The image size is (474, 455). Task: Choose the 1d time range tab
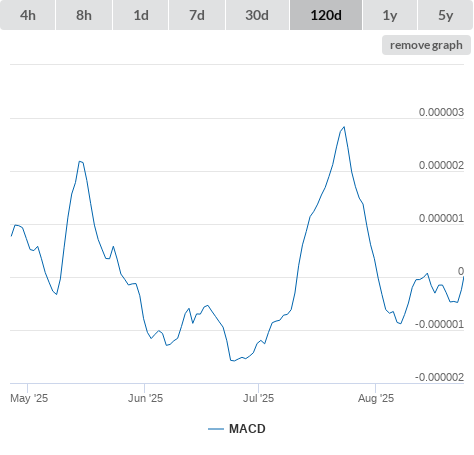click(141, 15)
